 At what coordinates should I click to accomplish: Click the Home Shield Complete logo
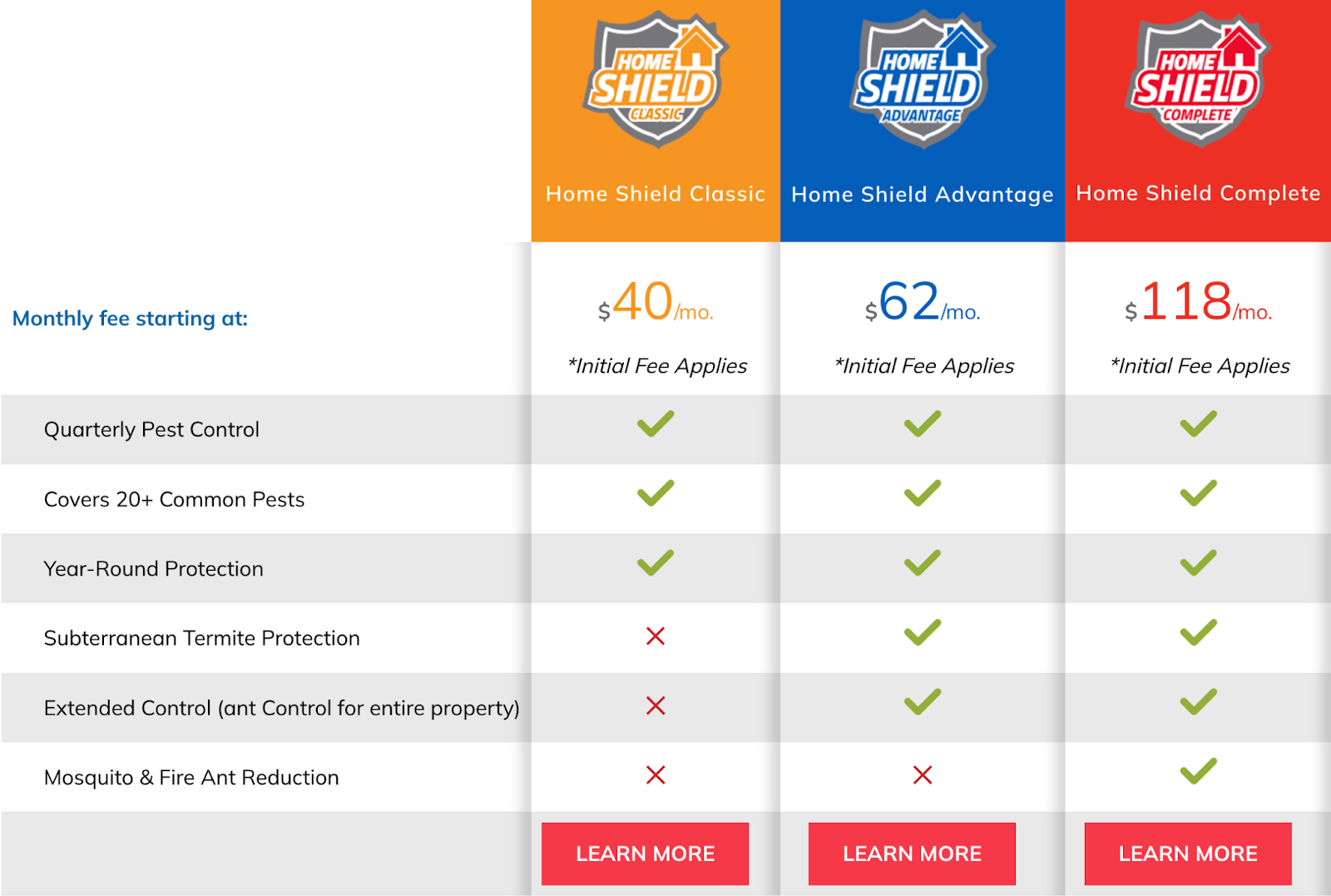[x=1198, y=81]
